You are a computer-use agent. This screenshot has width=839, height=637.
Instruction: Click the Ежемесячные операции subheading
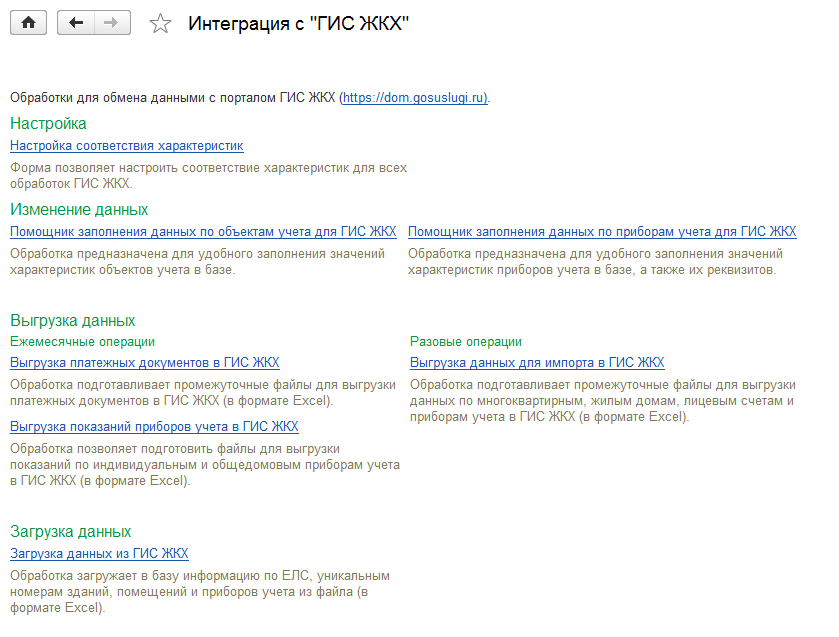coord(82,342)
